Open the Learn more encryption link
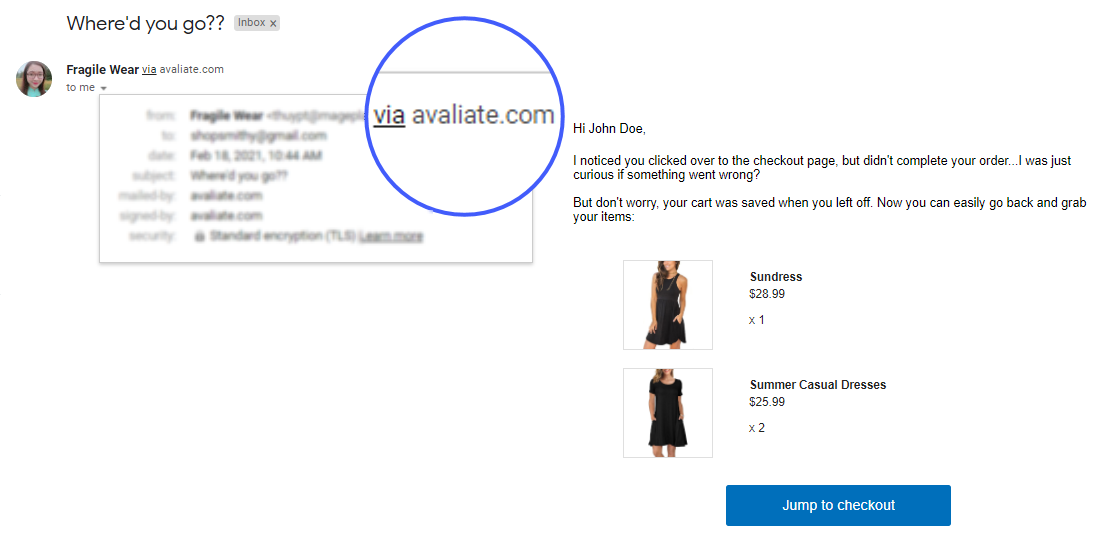 pos(391,237)
